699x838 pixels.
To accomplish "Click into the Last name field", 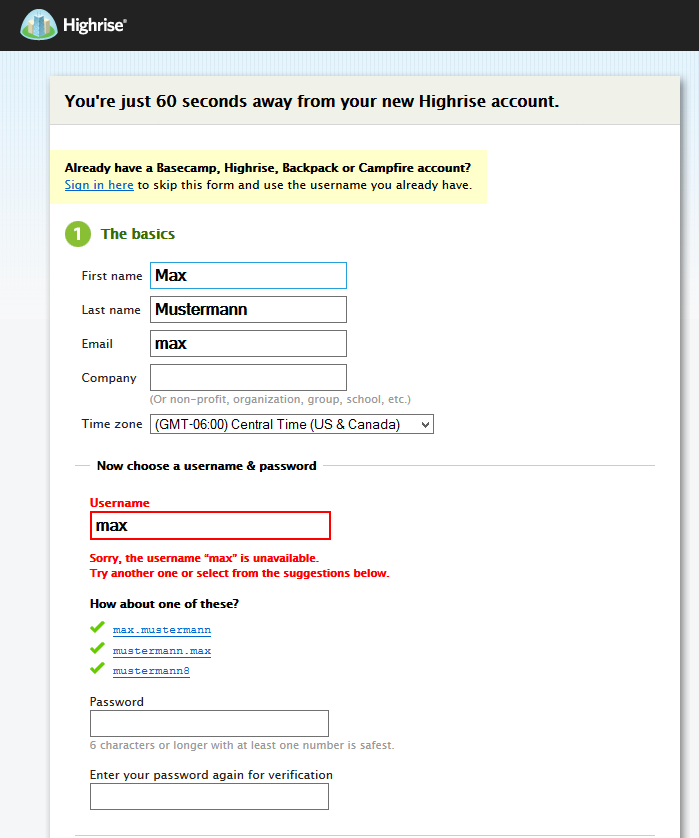I will point(248,309).
